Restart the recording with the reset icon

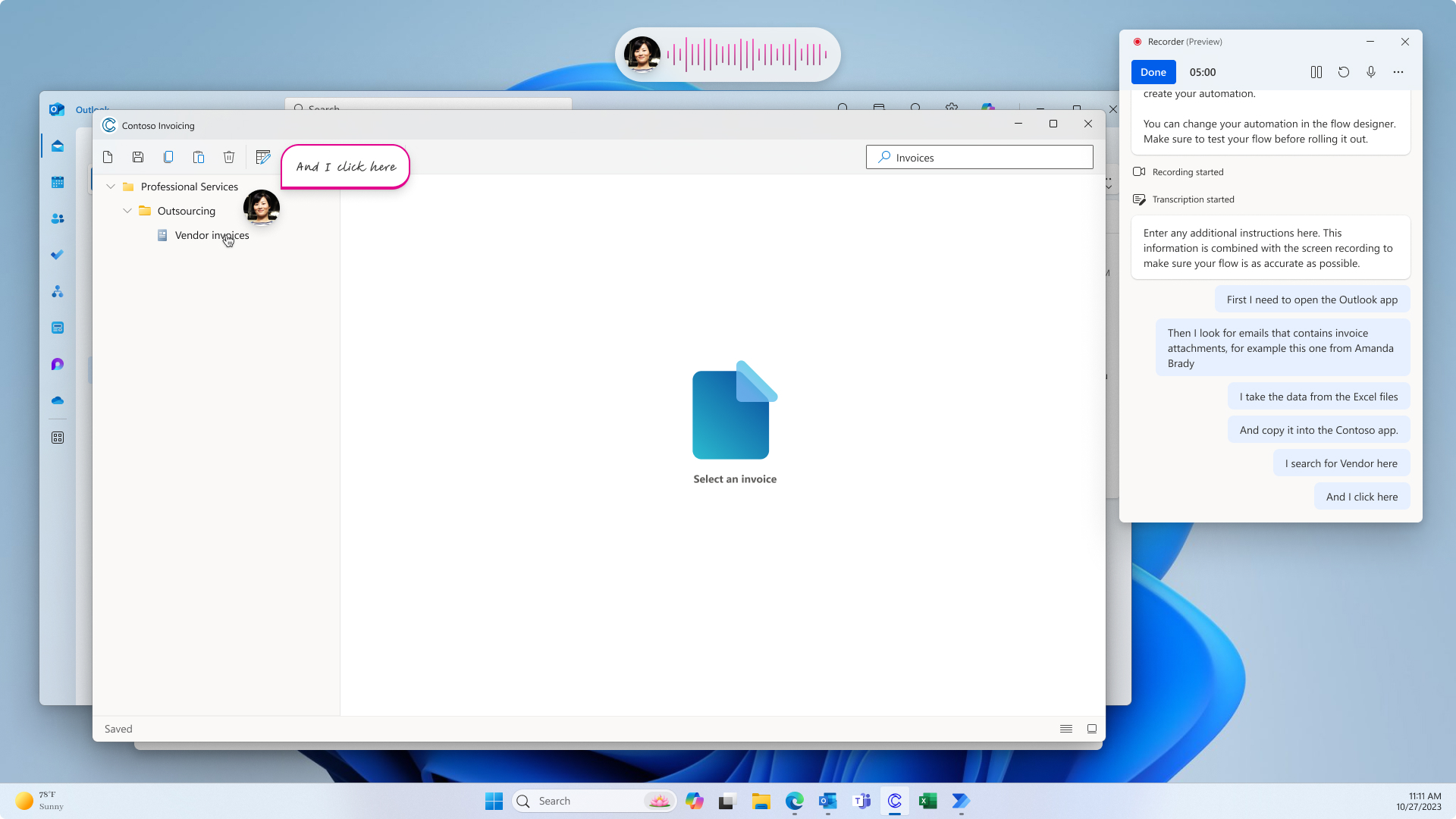[x=1344, y=72]
